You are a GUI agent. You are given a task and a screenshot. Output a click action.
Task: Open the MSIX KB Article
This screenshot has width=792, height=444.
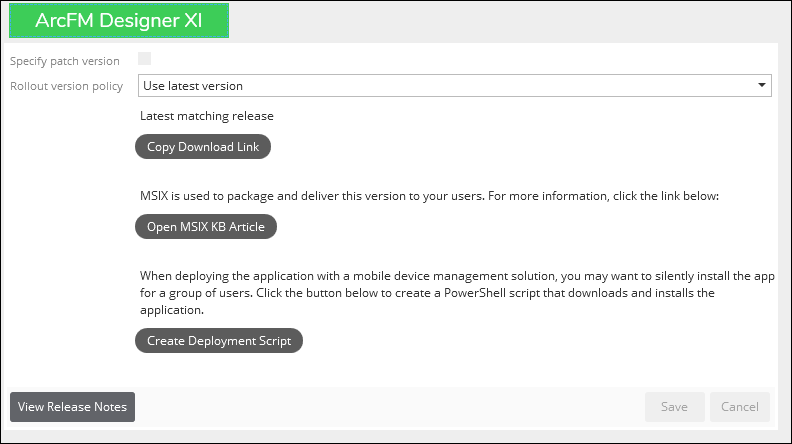[x=206, y=226]
